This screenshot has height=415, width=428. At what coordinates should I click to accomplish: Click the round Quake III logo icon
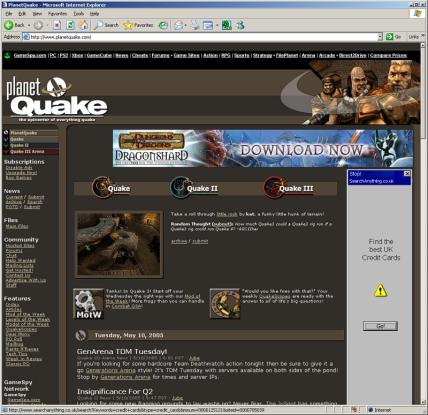click(x=273, y=187)
